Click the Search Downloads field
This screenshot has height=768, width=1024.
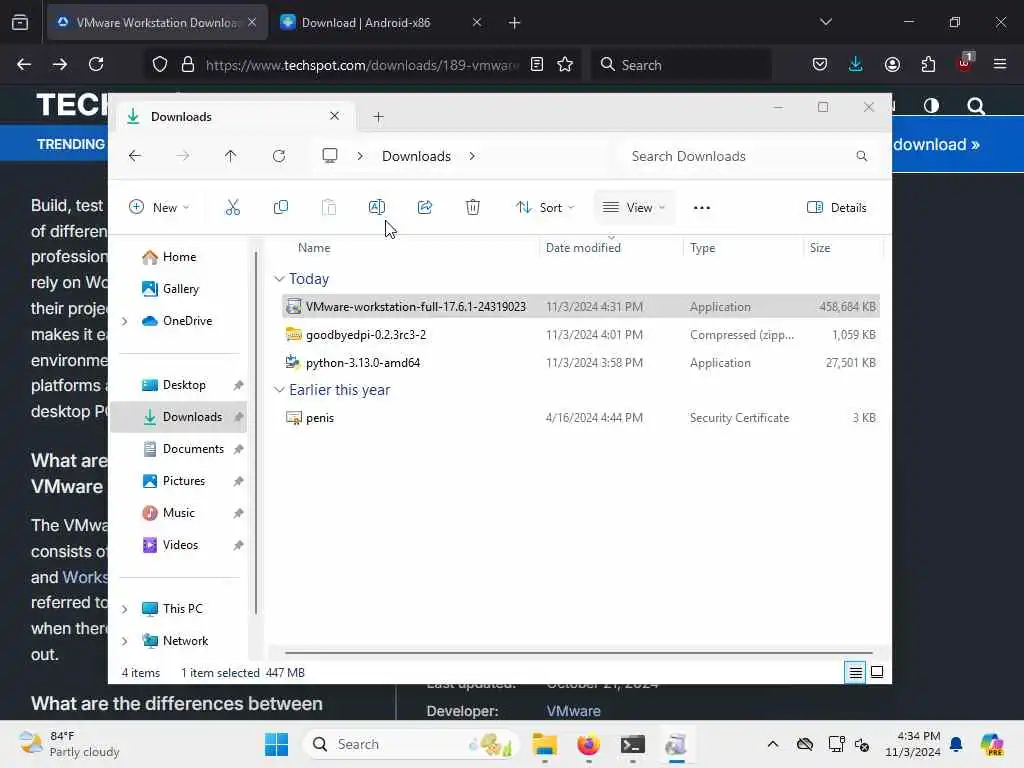coord(748,156)
